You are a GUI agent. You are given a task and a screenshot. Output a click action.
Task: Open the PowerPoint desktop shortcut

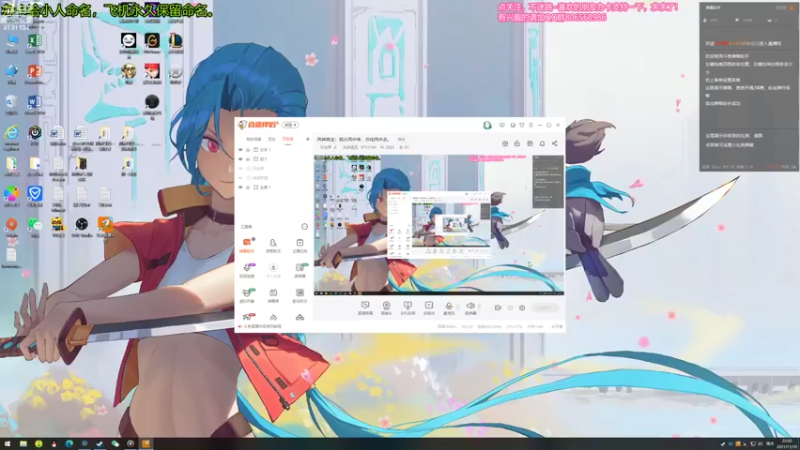[35, 74]
